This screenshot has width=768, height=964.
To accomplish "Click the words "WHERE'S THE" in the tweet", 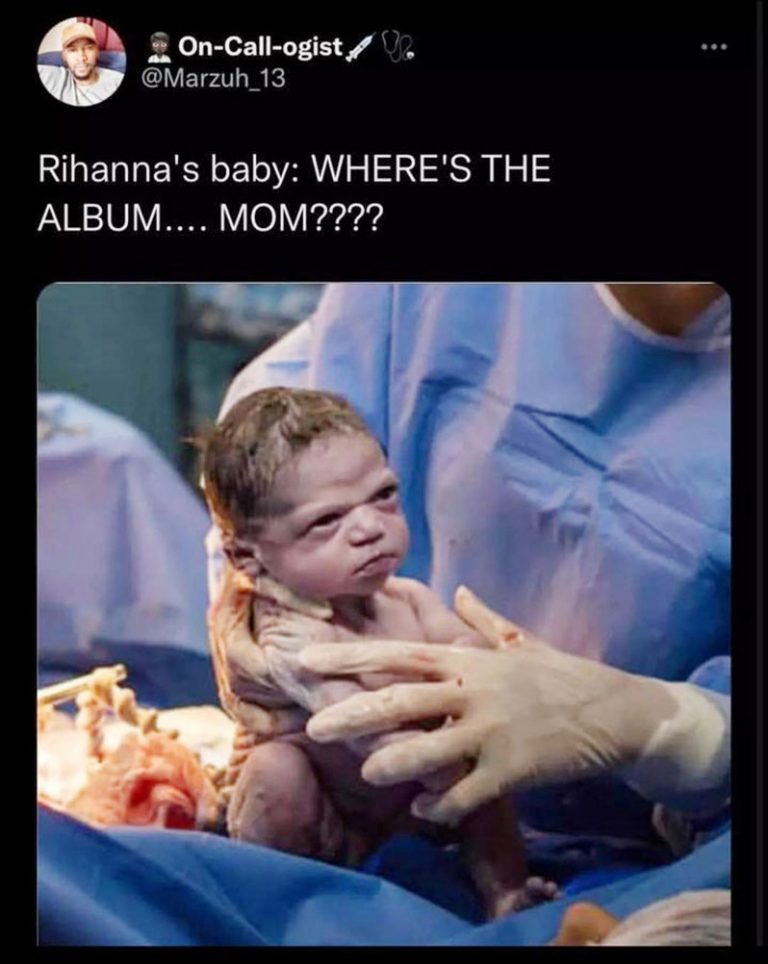I will [432, 168].
